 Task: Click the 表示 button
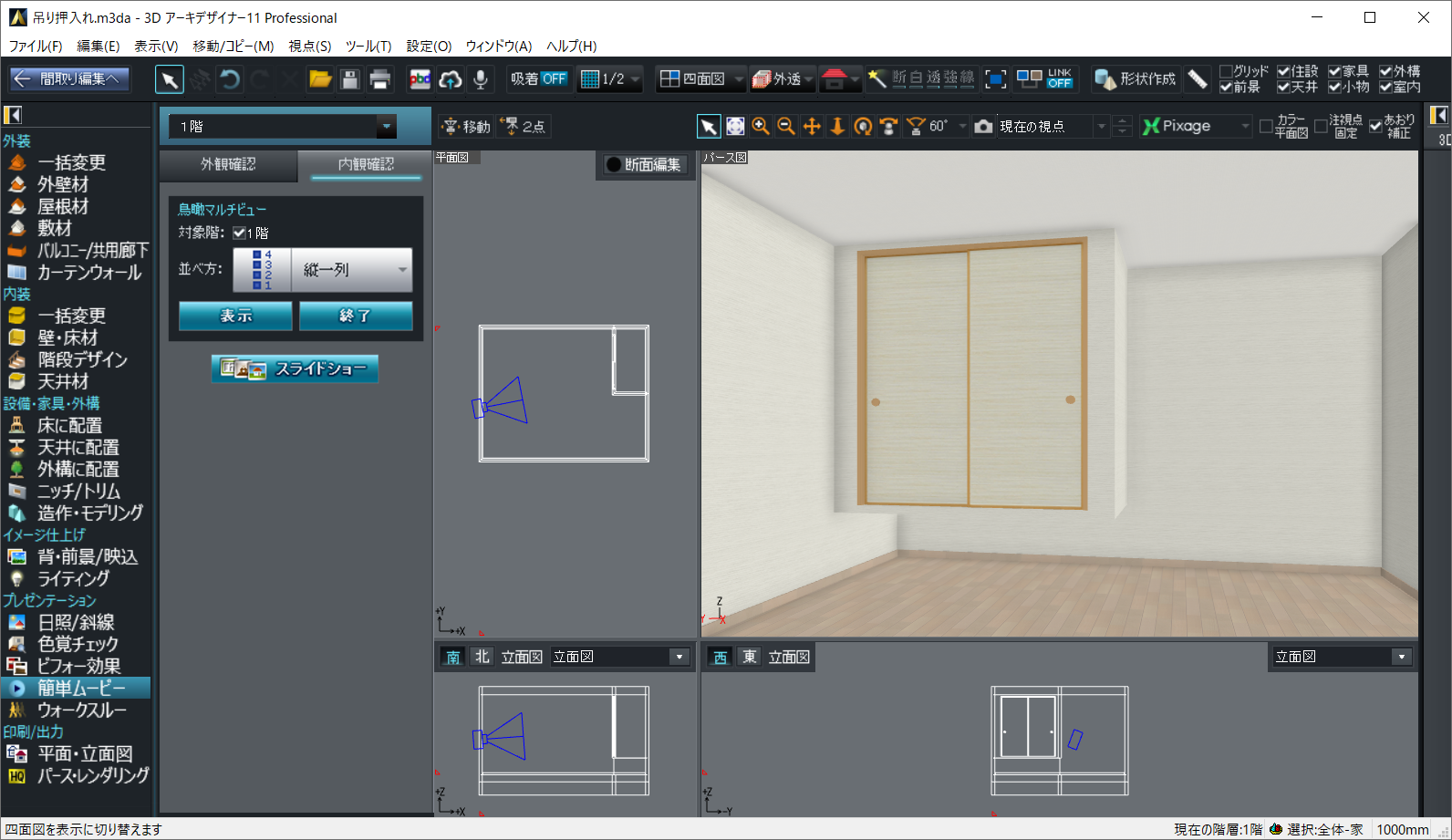click(x=235, y=316)
